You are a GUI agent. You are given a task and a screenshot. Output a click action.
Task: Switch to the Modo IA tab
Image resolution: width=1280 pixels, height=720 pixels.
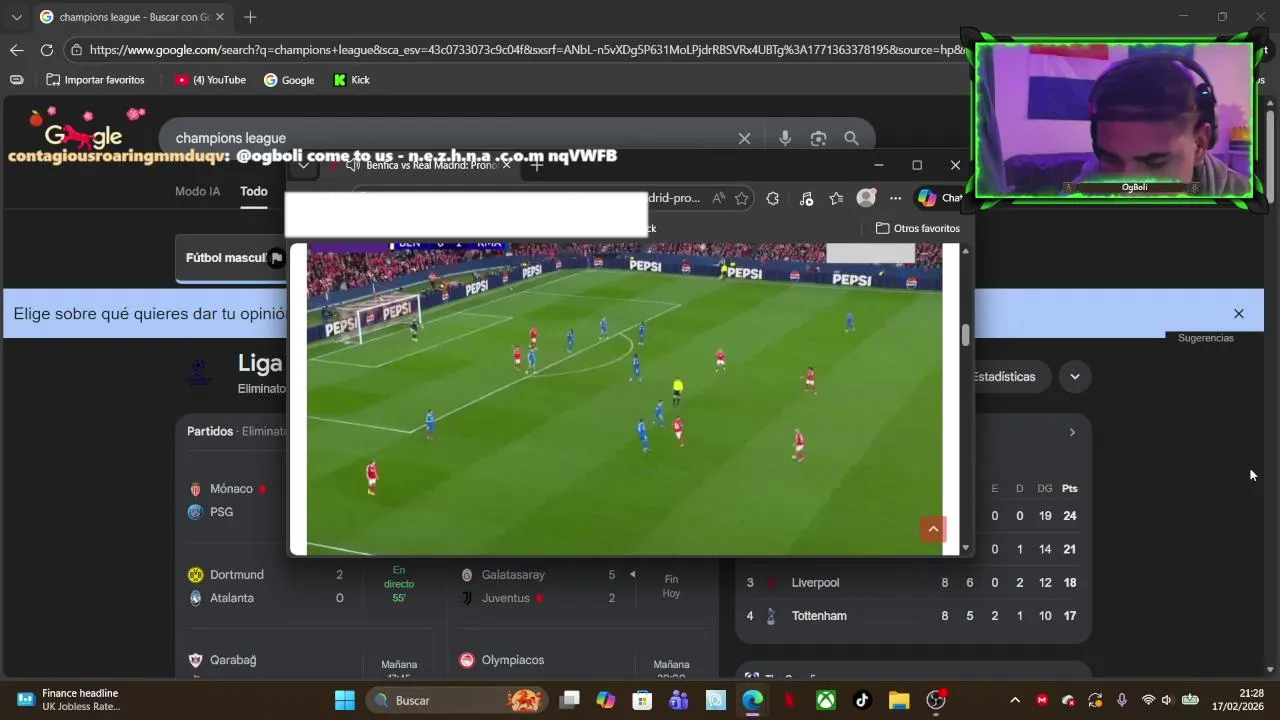point(197,191)
